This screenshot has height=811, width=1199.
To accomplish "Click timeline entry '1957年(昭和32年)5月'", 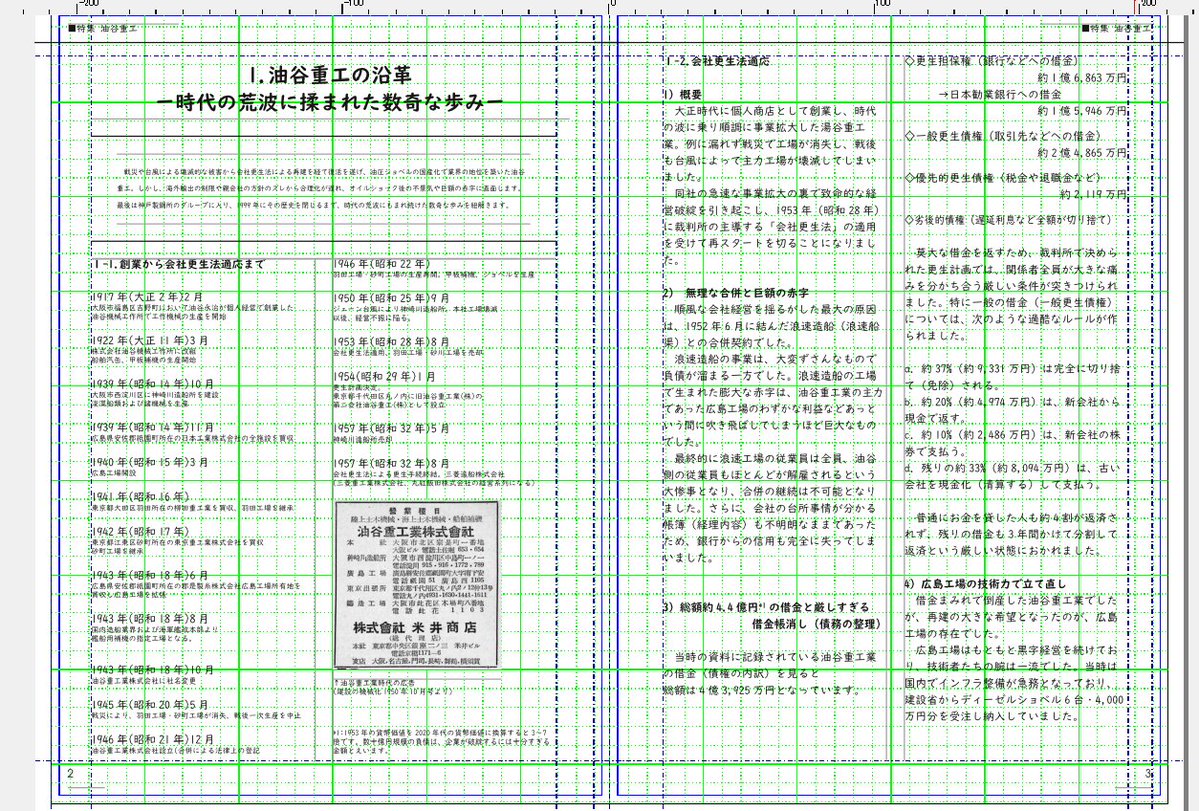I will 392,429.
